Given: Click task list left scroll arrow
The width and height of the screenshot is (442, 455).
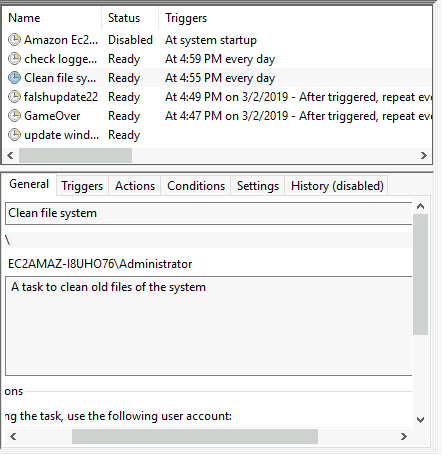Looking at the screenshot, I should click(x=10, y=156).
